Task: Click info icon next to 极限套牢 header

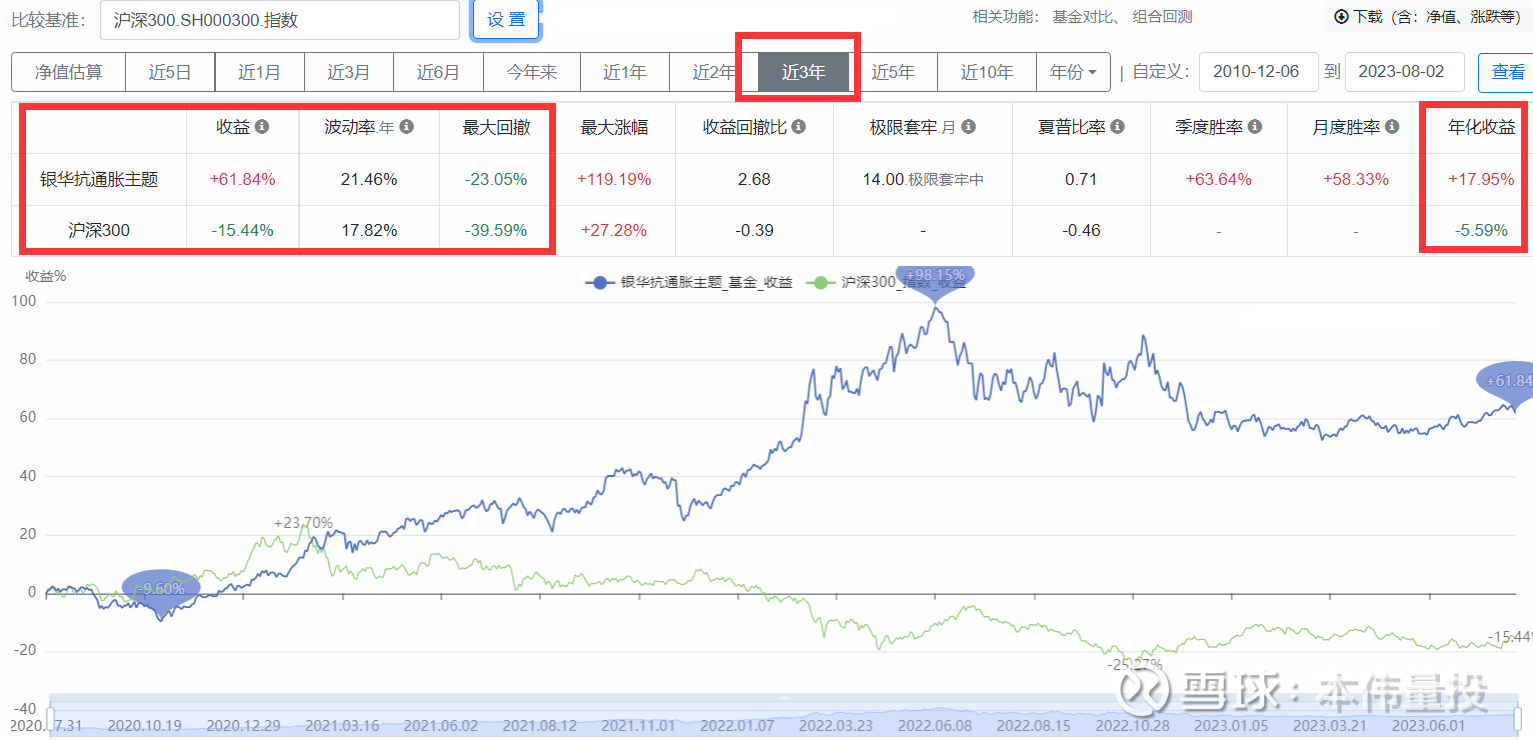Action: pos(969,127)
